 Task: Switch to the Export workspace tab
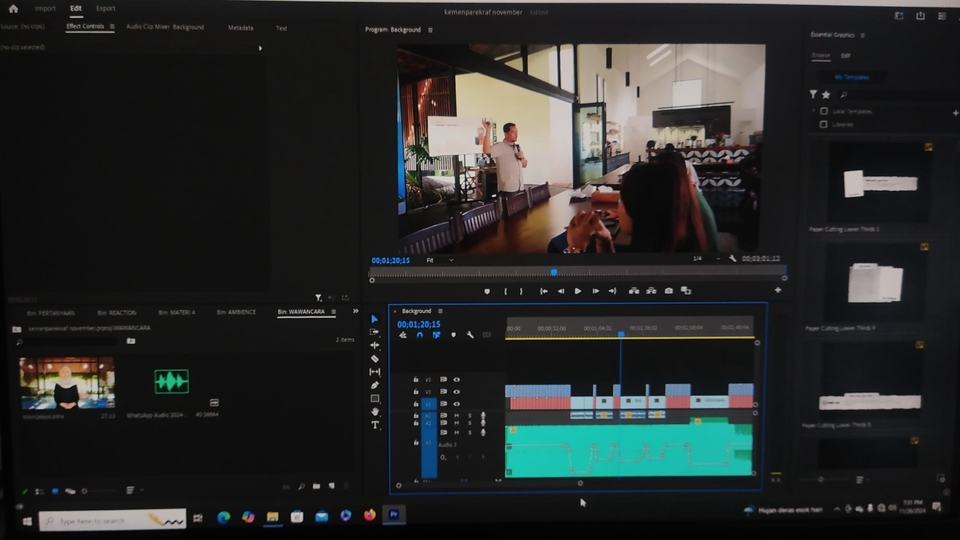click(105, 8)
